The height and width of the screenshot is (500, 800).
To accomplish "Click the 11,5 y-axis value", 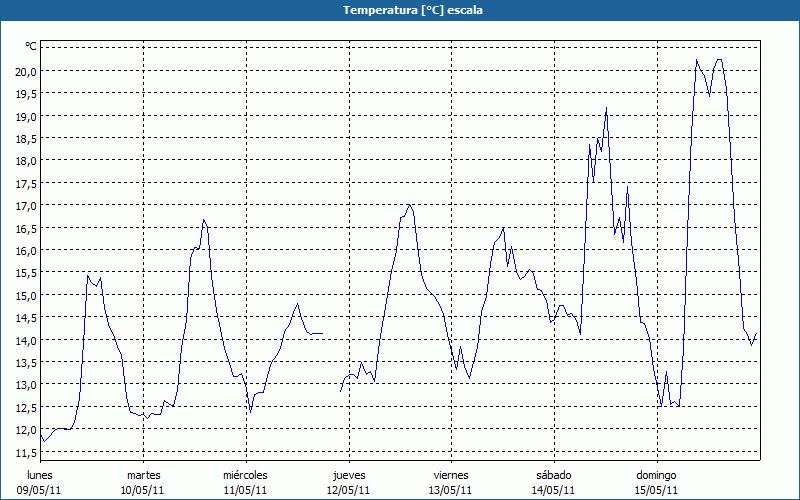I will (25, 452).
